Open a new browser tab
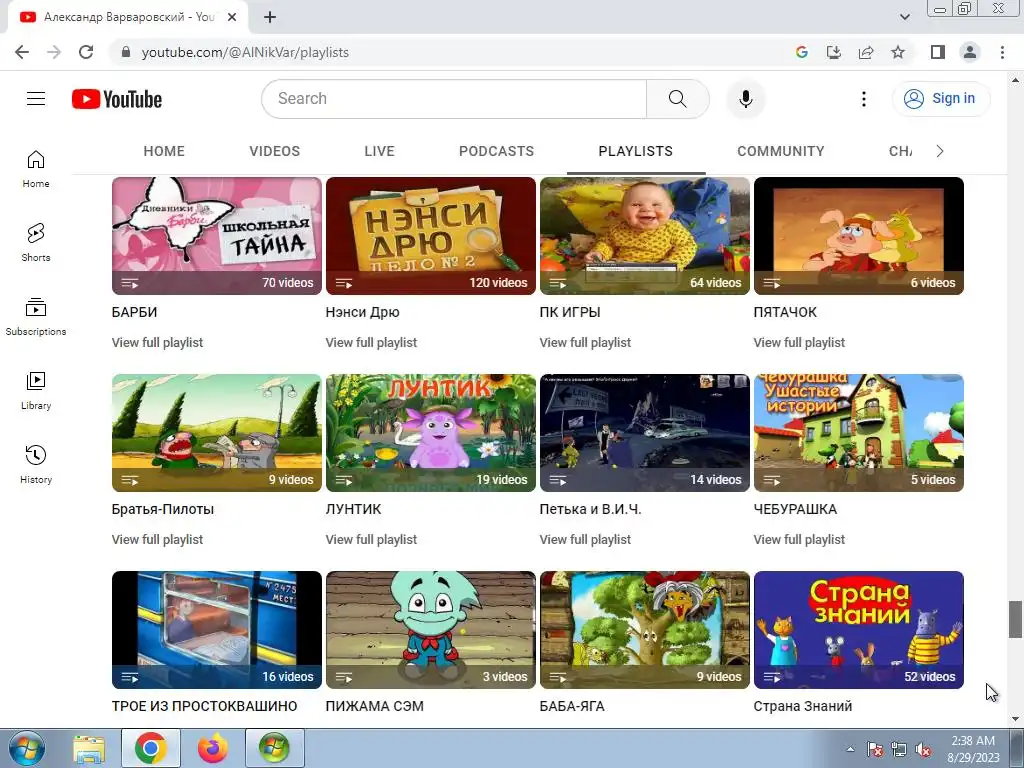 (270, 17)
